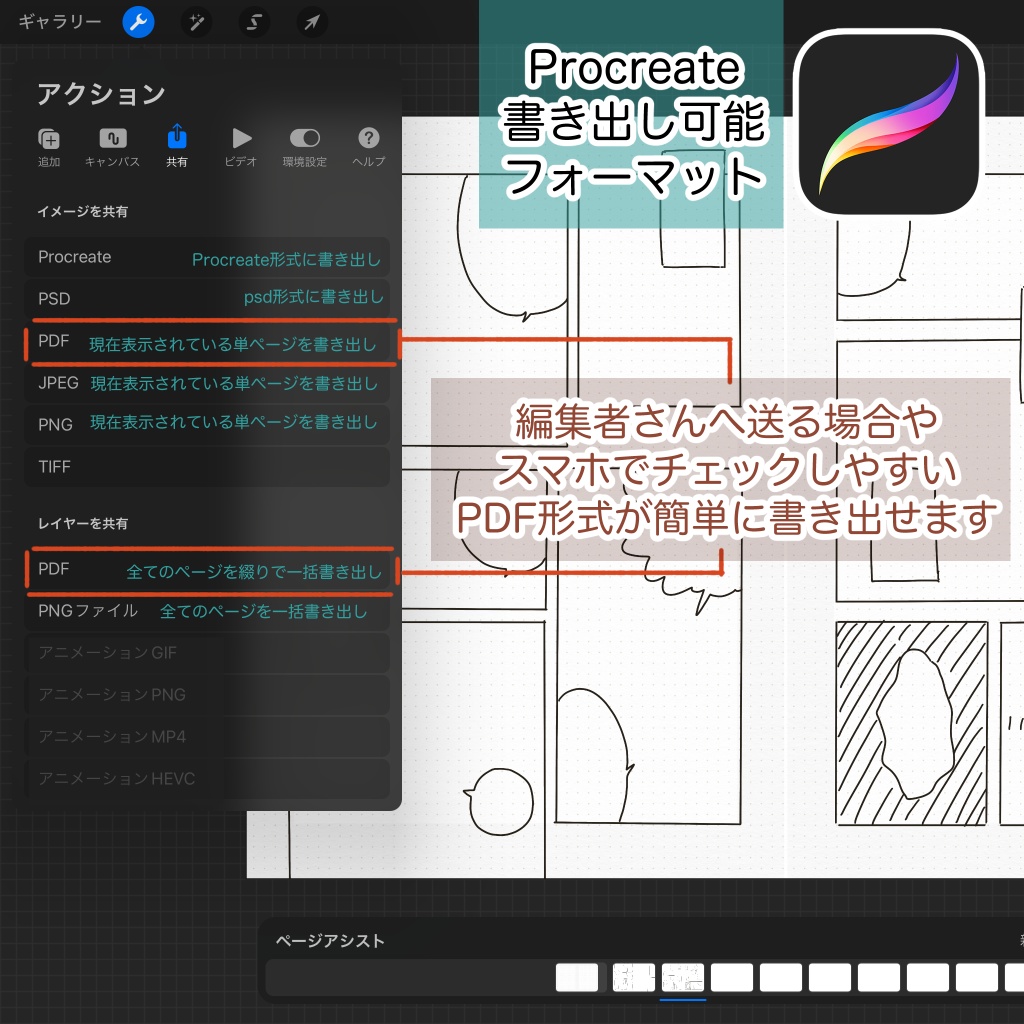Export the canvas as PSD
This screenshot has width=1024, height=1024.
coord(207,299)
